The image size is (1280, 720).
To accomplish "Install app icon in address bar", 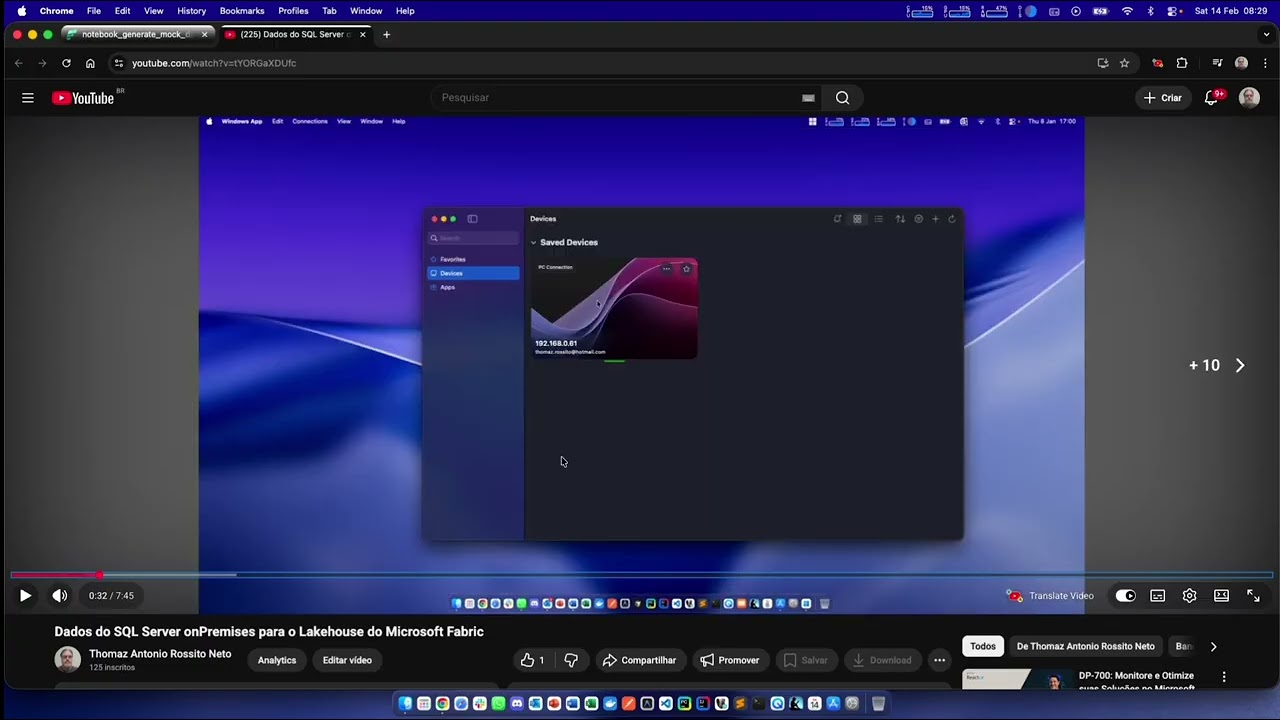I will tap(1102, 63).
